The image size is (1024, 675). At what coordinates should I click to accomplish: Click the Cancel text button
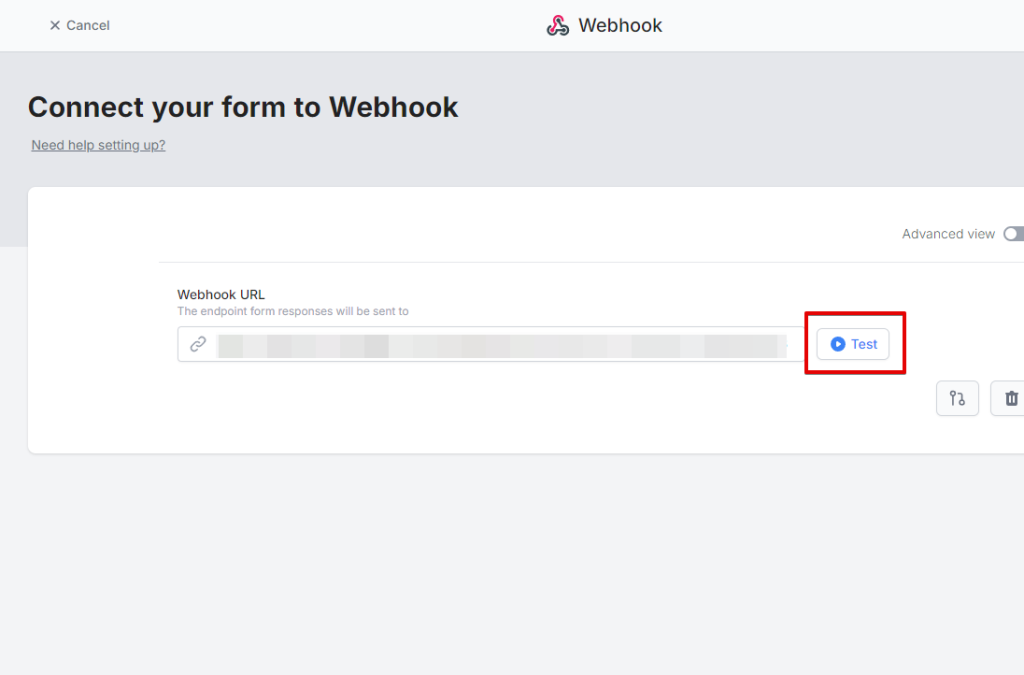88,25
